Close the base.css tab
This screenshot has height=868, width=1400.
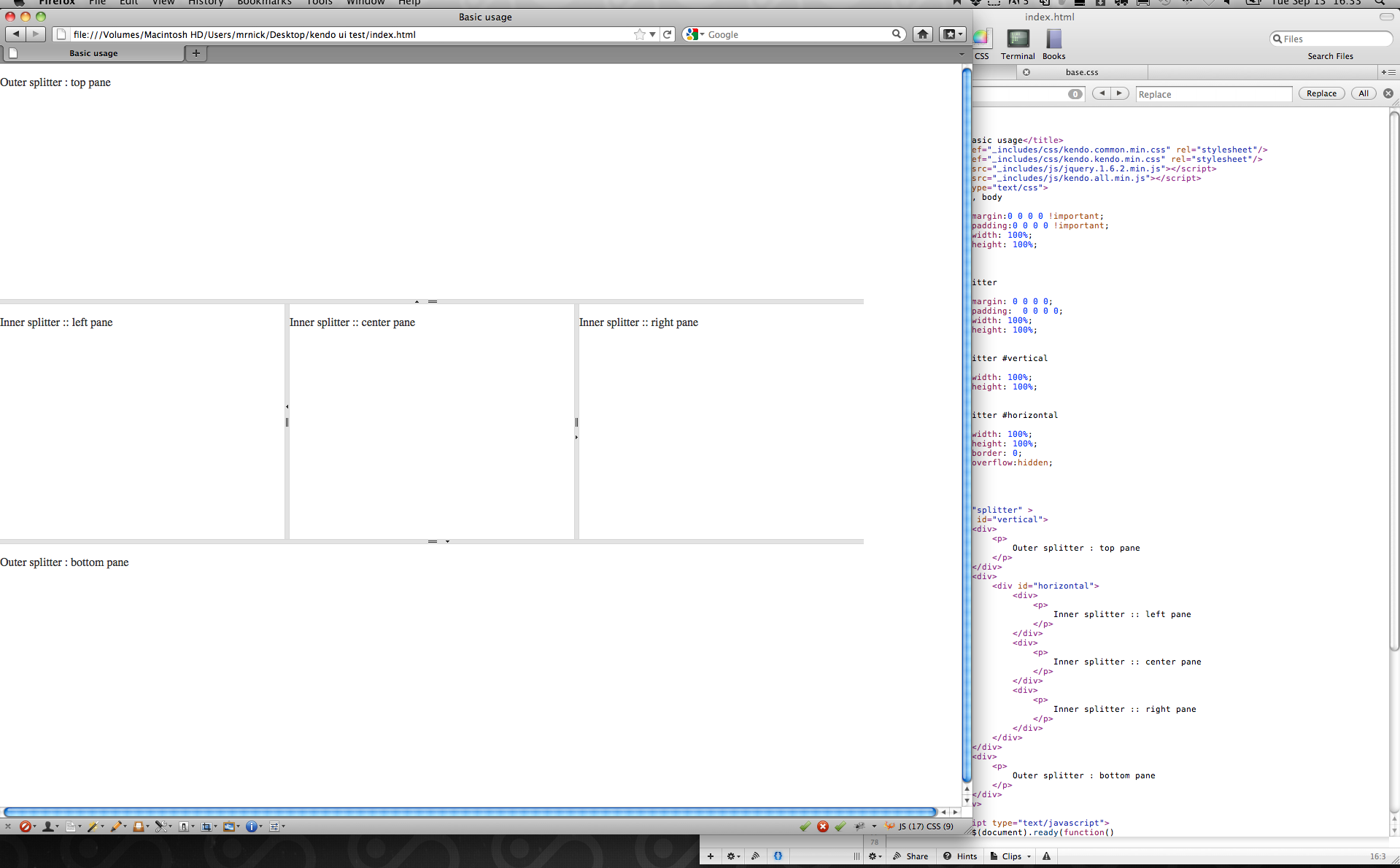1026,72
